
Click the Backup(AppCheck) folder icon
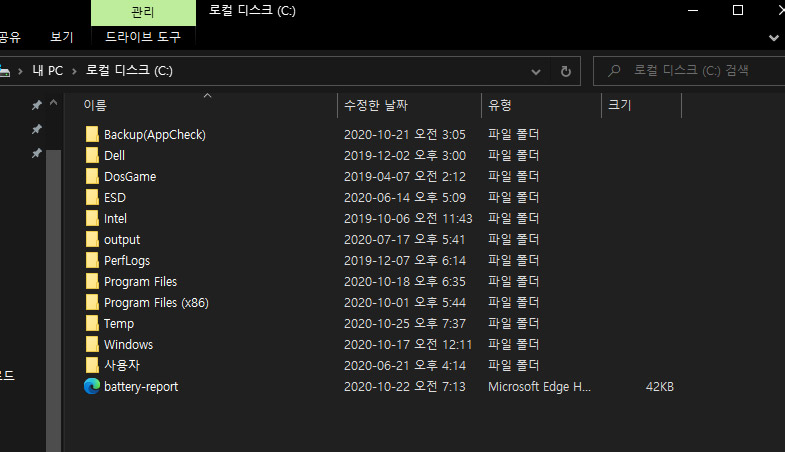[x=92, y=134]
